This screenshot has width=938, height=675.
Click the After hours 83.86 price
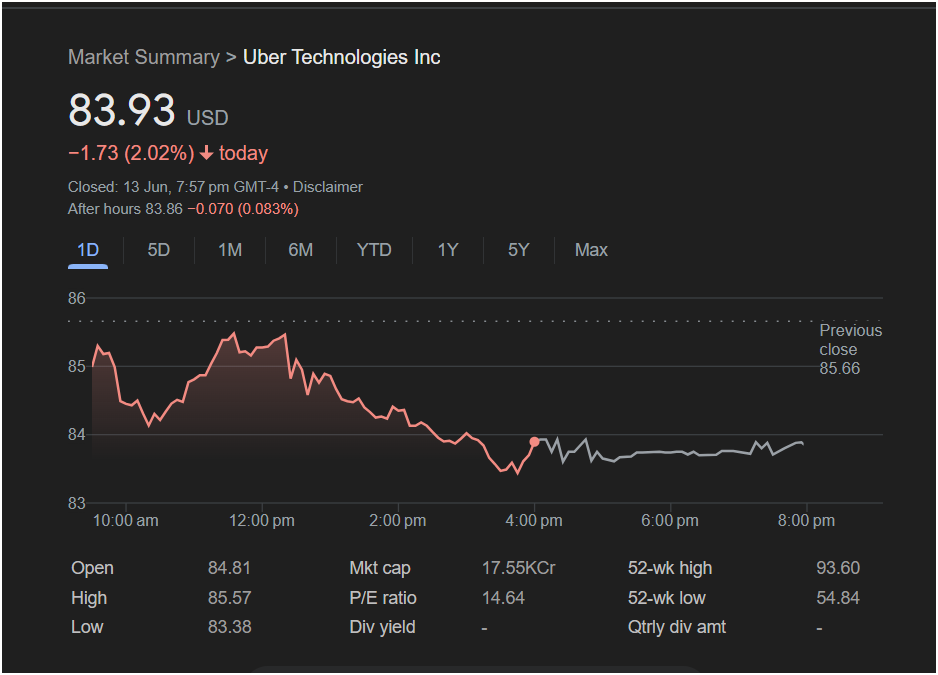[x=125, y=209]
